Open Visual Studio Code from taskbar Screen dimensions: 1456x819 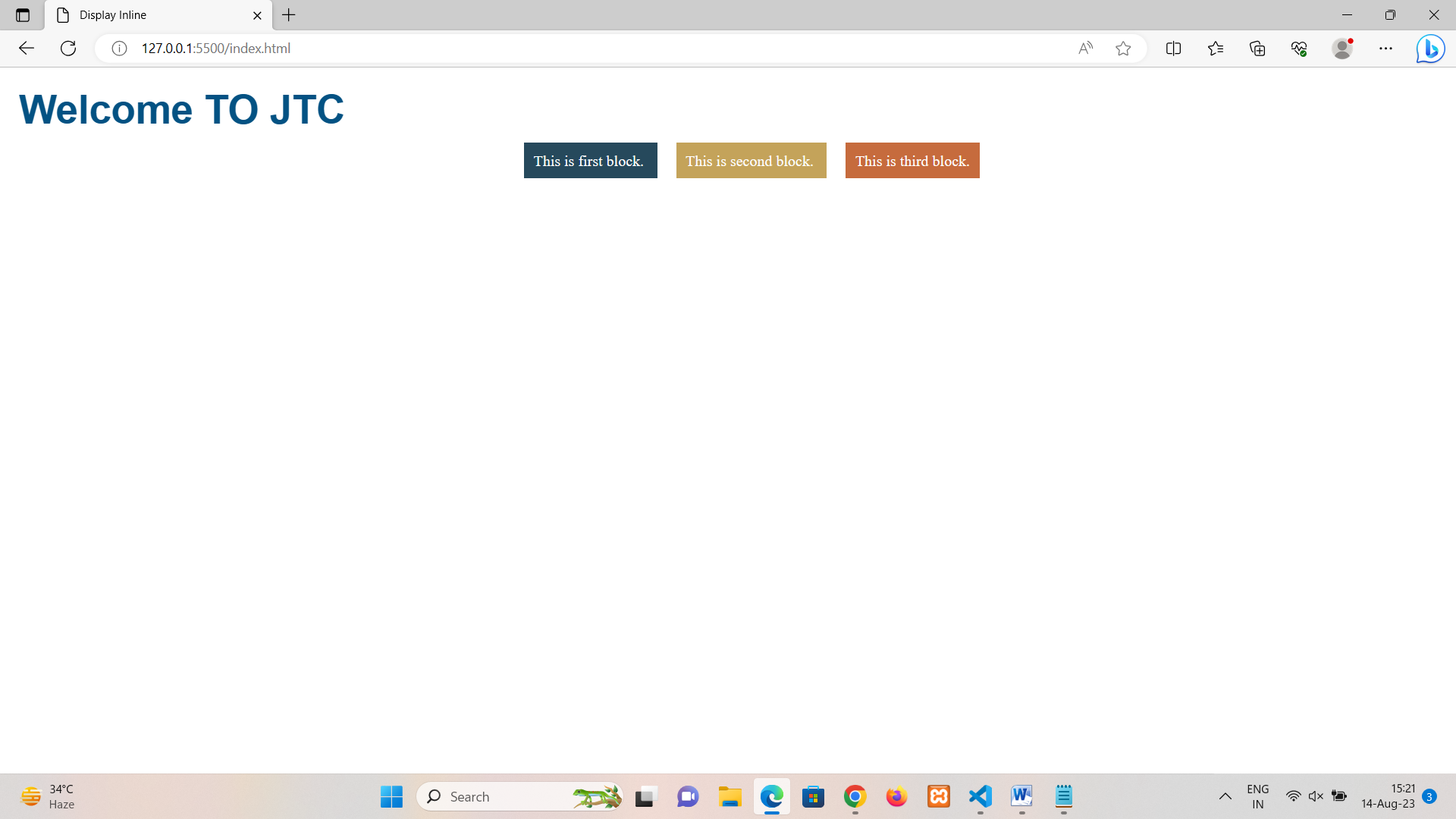click(x=980, y=796)
